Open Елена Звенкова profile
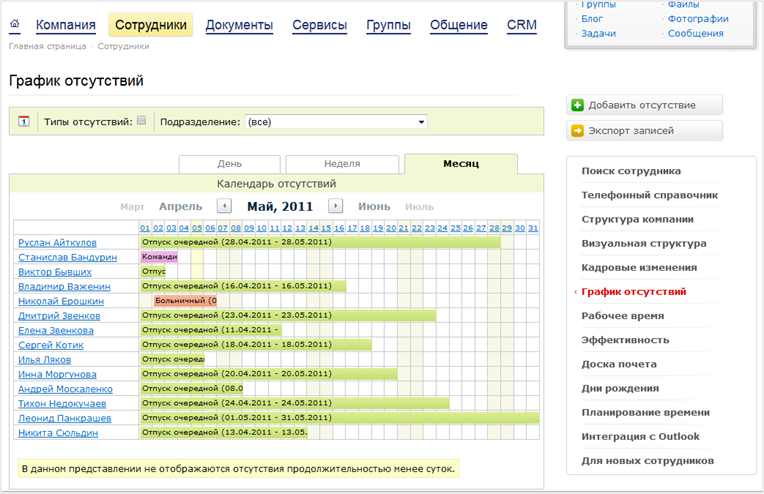 [56, 330]
